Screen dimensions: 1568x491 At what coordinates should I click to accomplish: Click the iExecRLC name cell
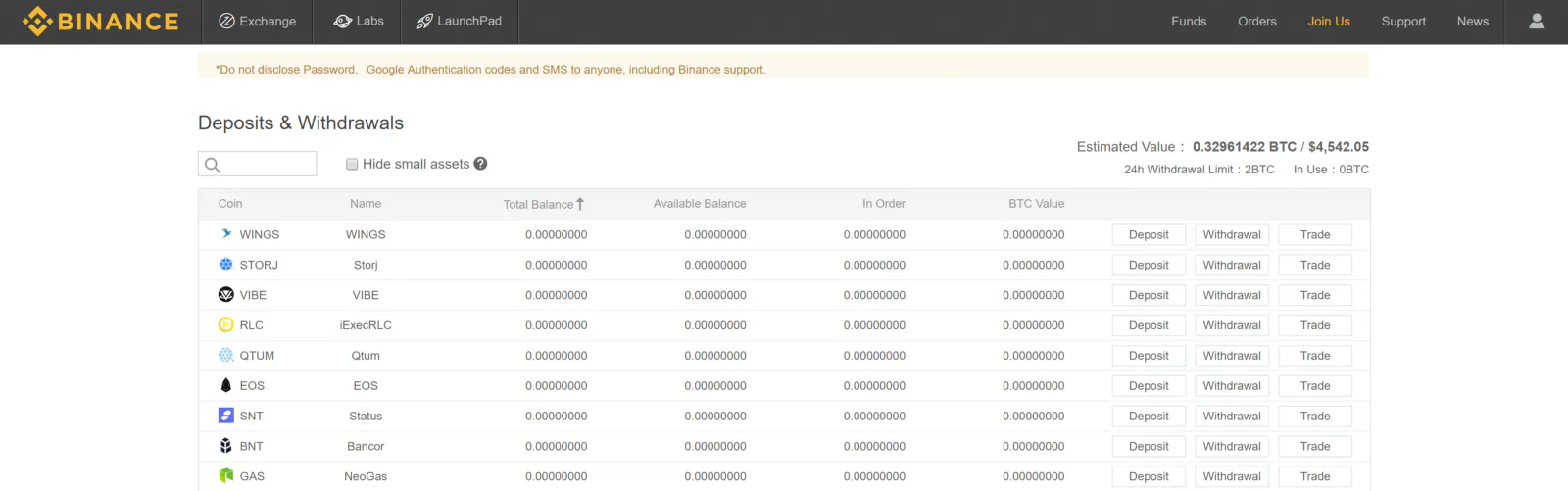(x=366, y=325)
